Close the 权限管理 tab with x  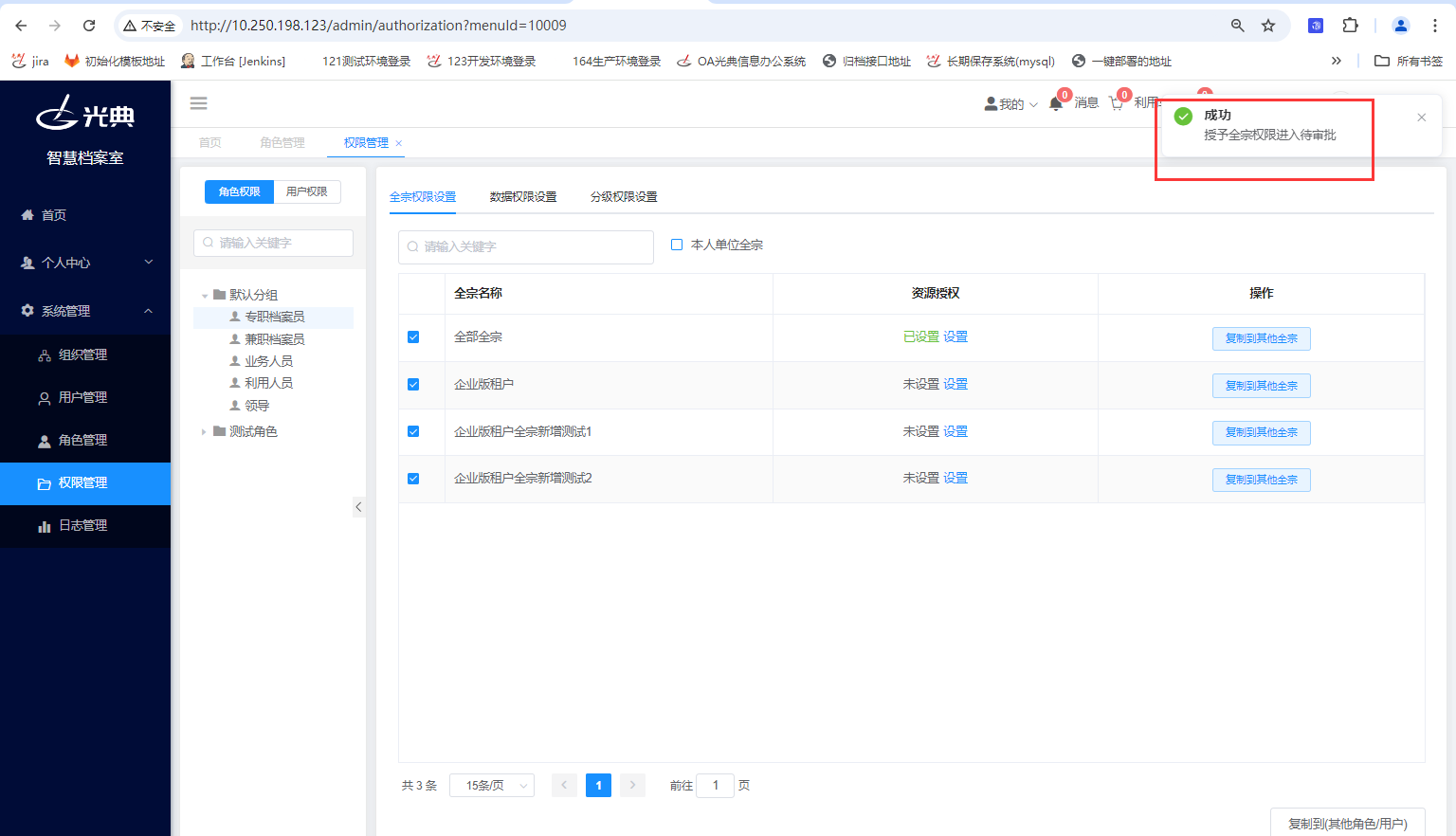399,143
